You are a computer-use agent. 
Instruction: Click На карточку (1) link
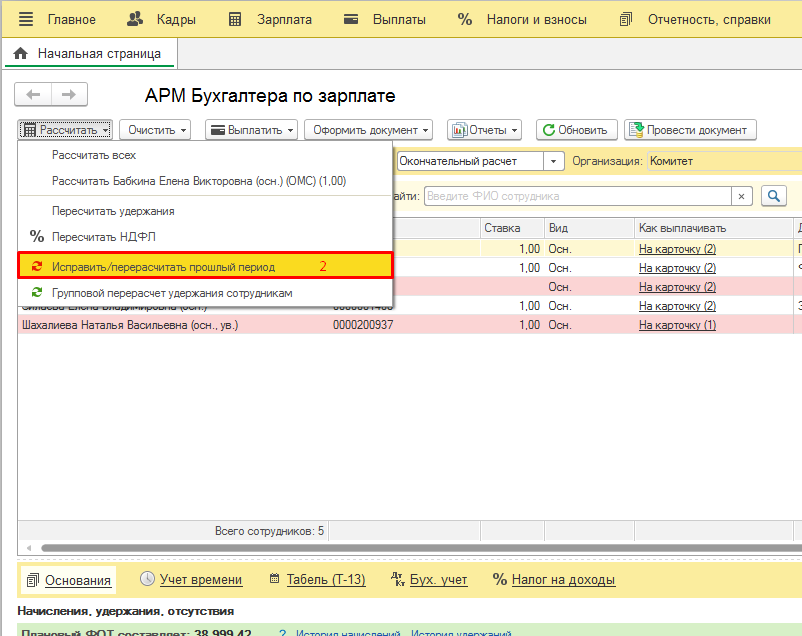677,325
